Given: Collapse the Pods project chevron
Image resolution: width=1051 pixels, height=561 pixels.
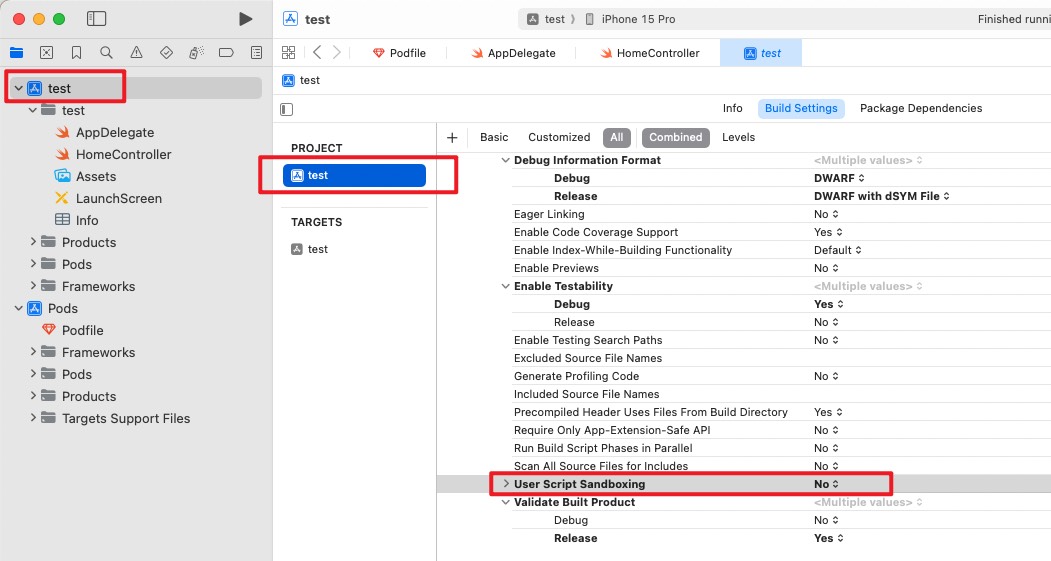Looking at the screenshot, I should pos(19,308).
